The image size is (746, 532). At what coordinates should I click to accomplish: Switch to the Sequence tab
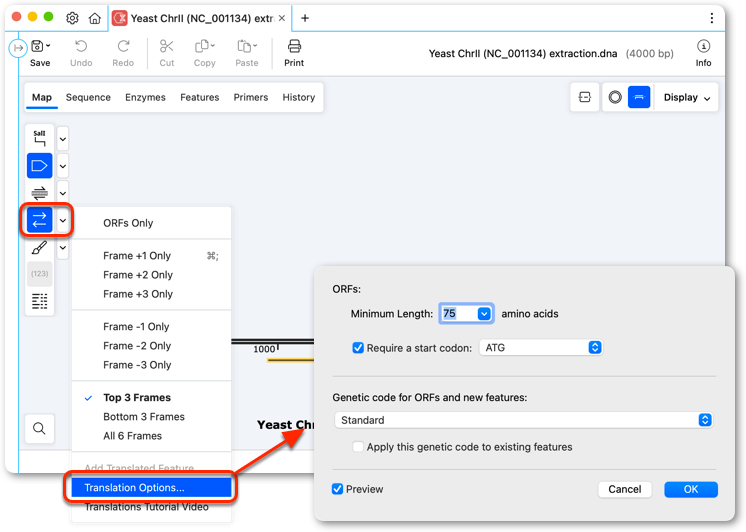pos(88,98)
